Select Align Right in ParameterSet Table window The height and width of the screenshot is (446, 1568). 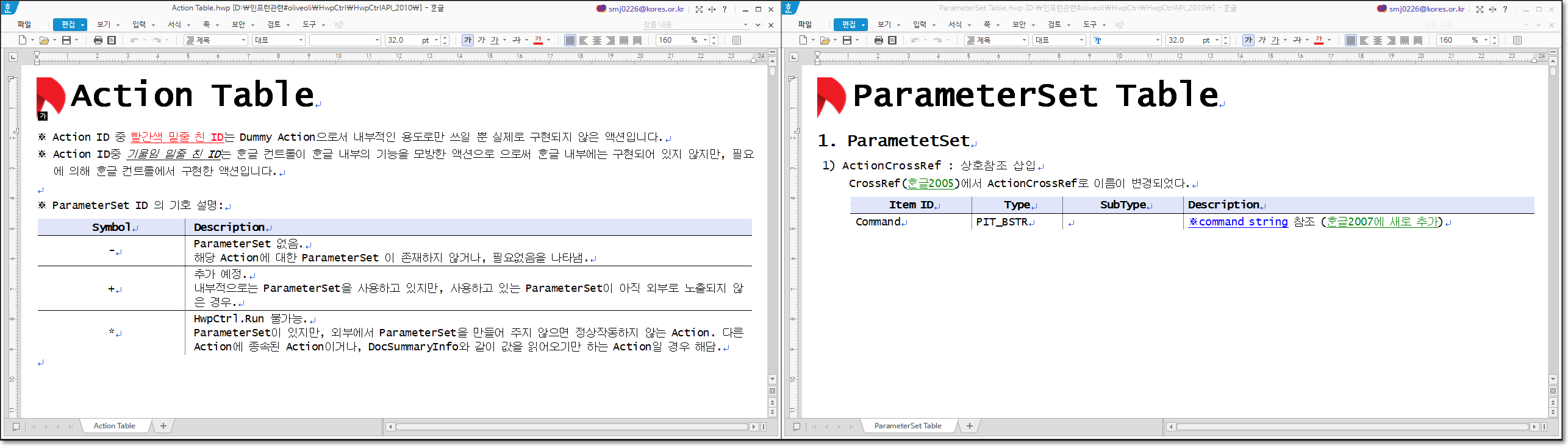pos(1391,40)
